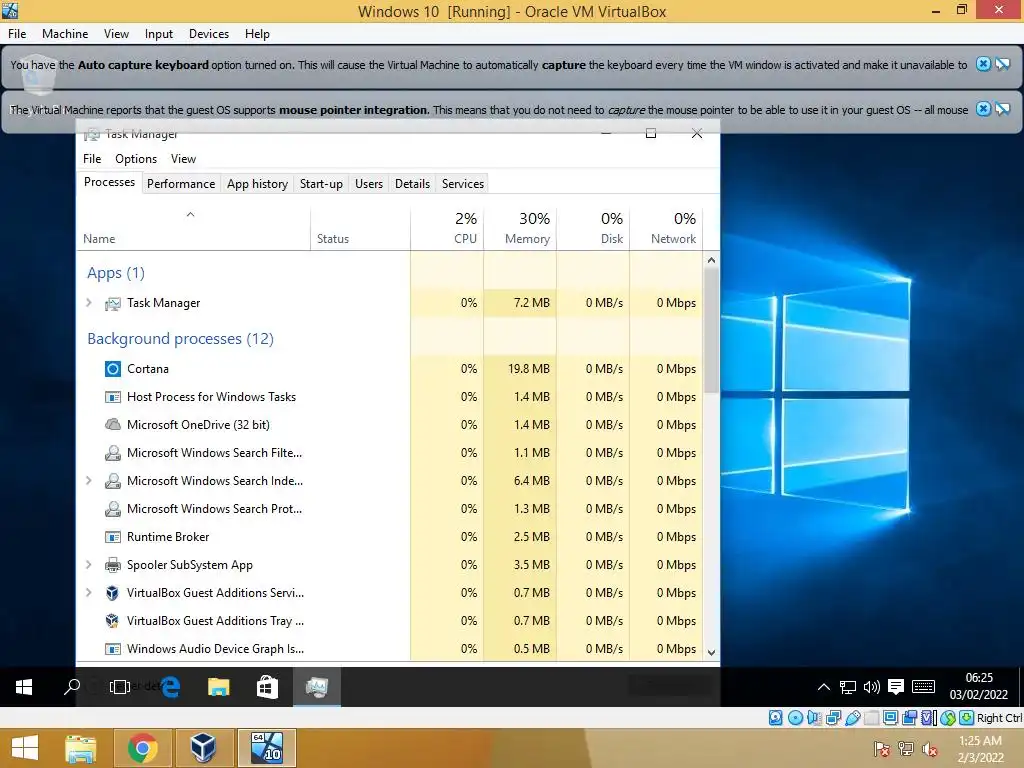The width and height of the screenshot is (1024, 768).
Task: Open the guest touch keyboard icon
Action: pos(923,687)
